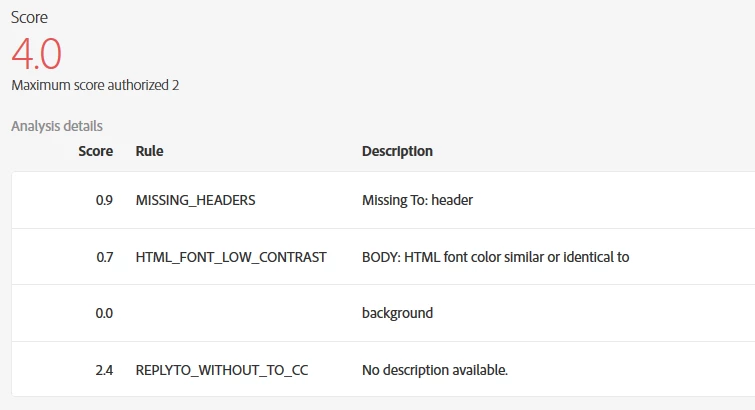Select the HTML_FONT_LOW_CONTRAST rule name
755x410 pixels.
click(x=231, y=257)
